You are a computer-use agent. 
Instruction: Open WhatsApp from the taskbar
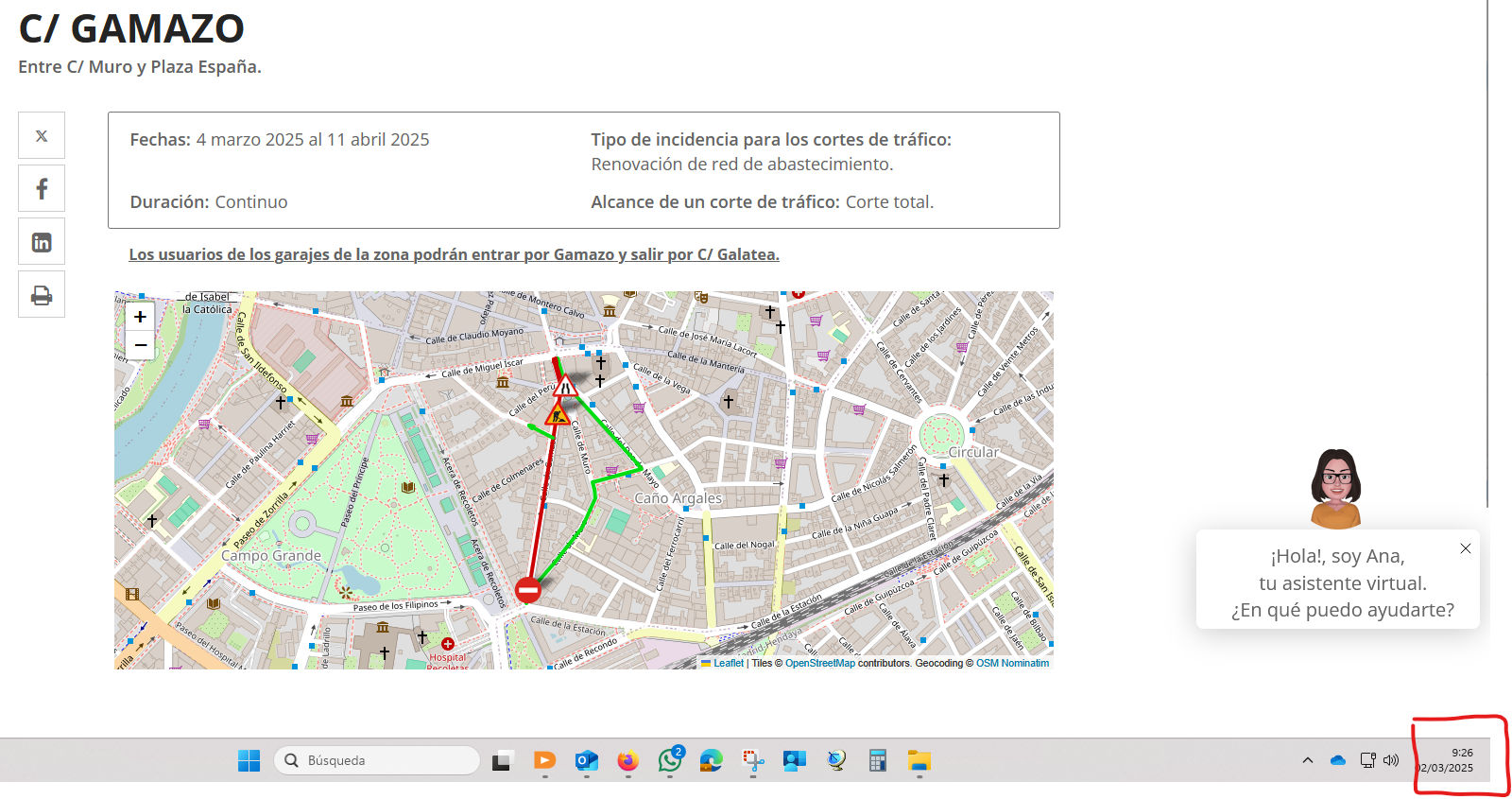(670, 760)
